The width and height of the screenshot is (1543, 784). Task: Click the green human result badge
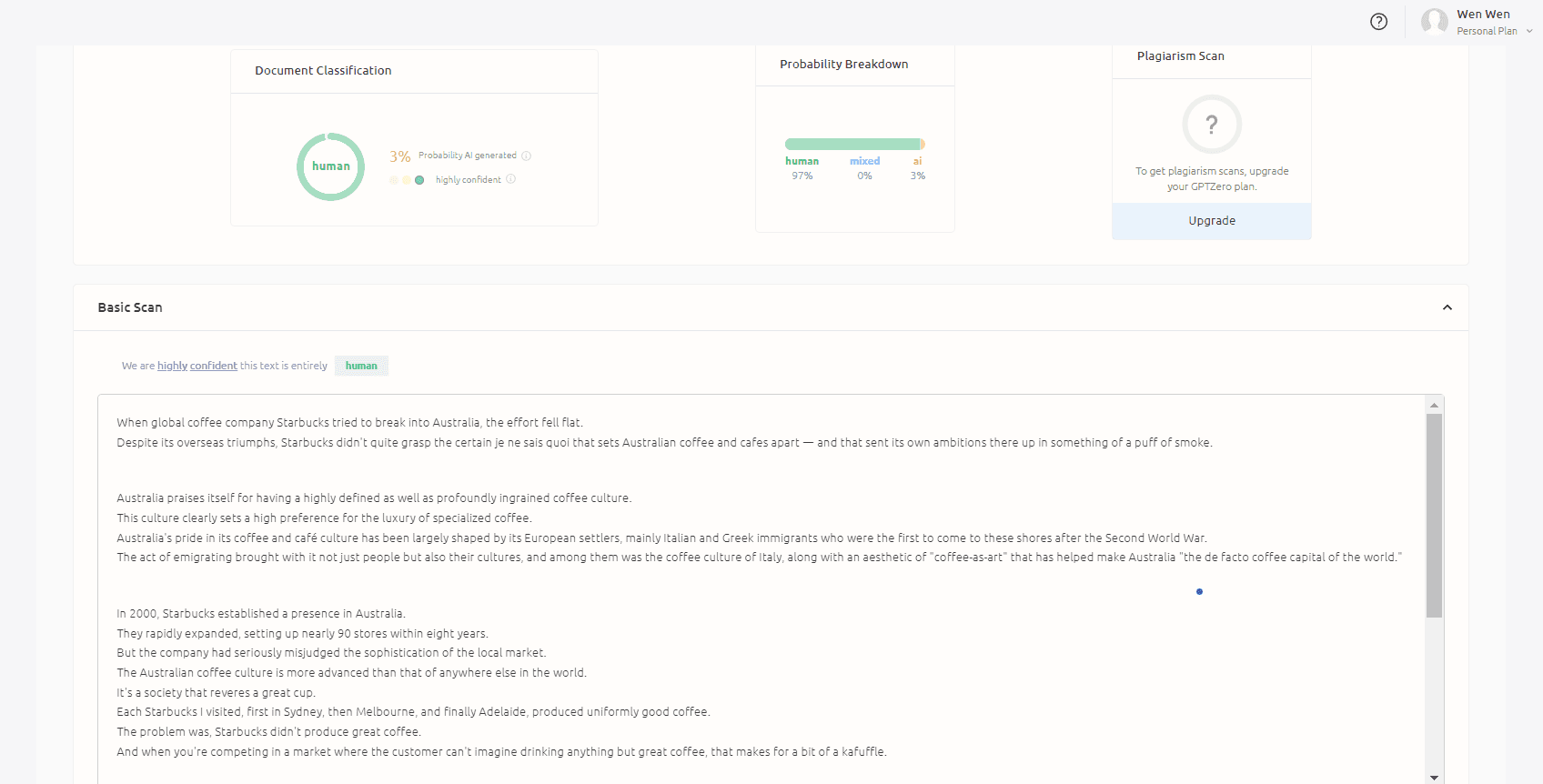point(361,366)
